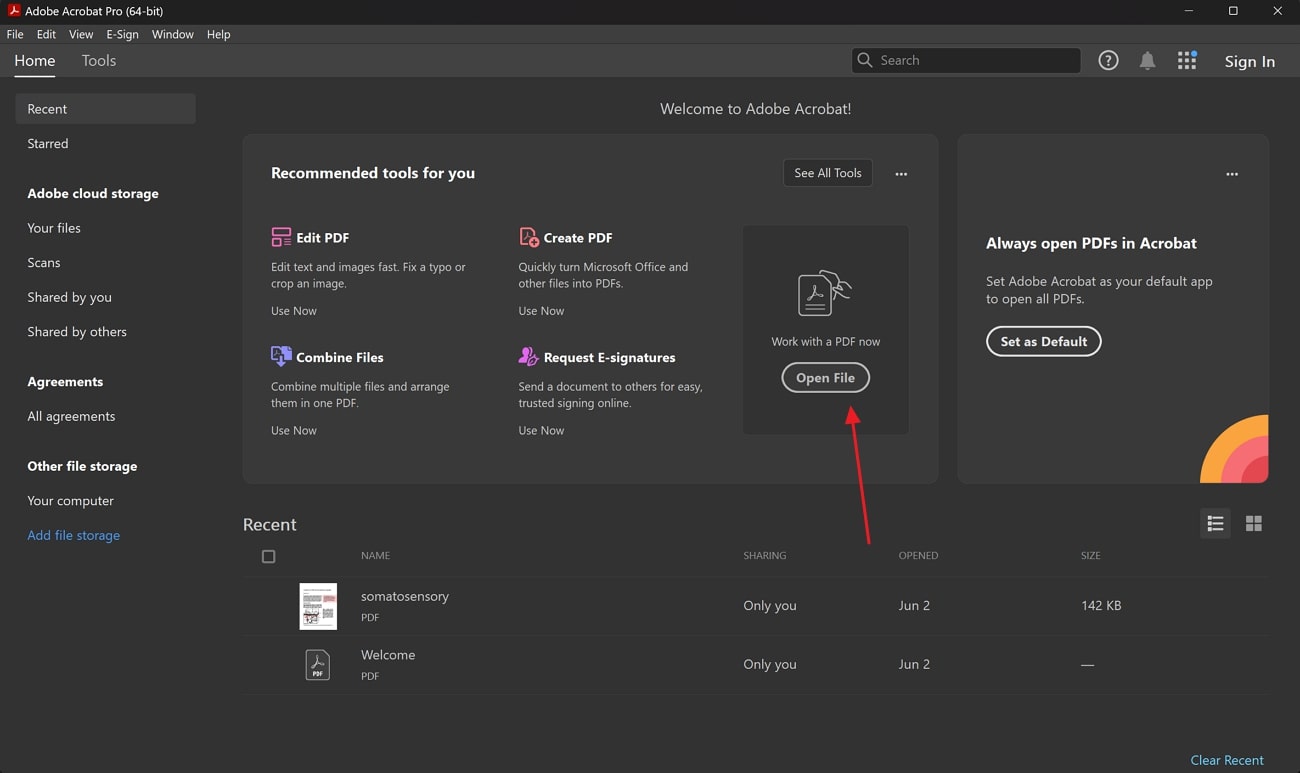
Task: Switch to the Tools tab
Action: [x=99, y=60]
